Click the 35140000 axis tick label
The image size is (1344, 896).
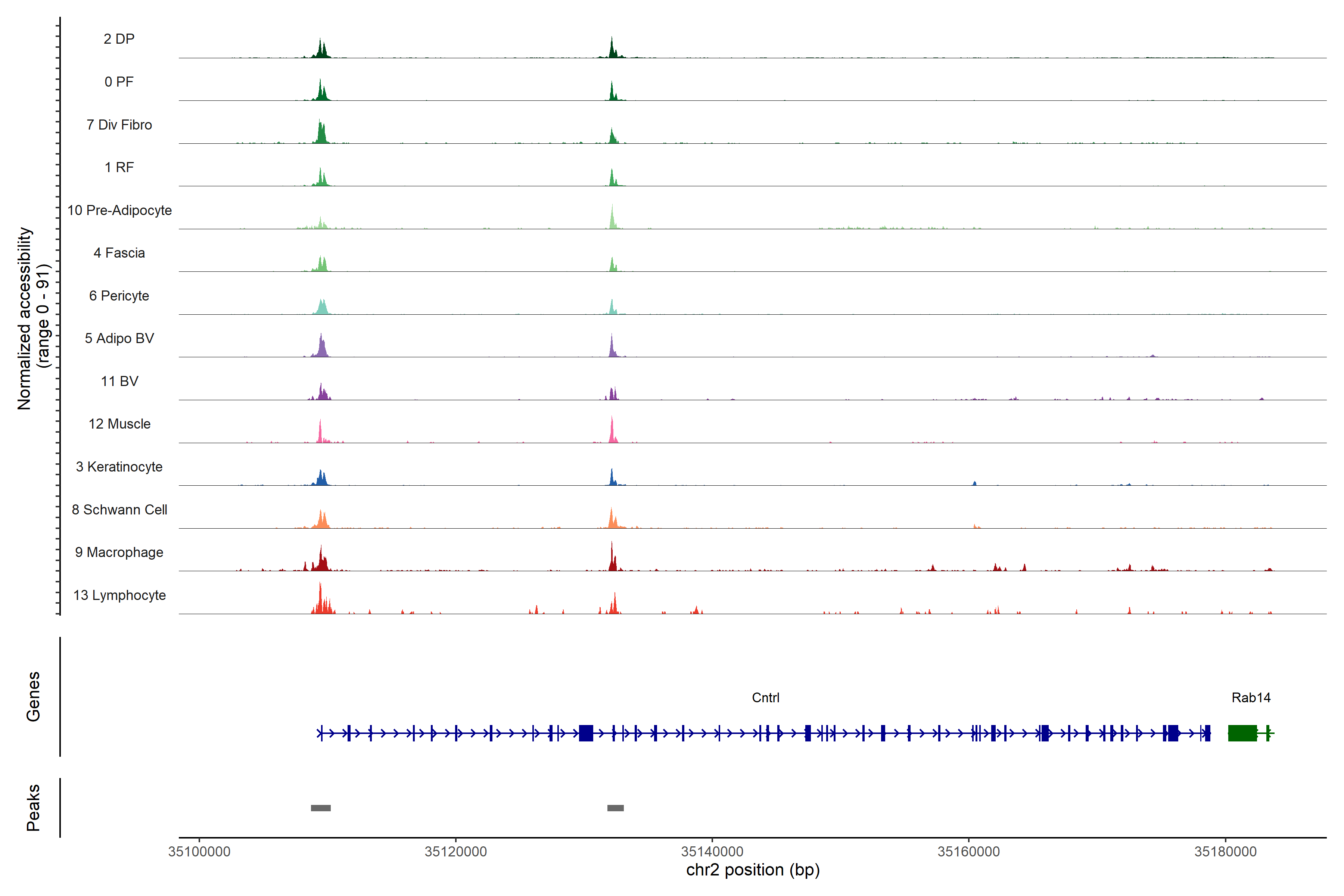point(712,852)
